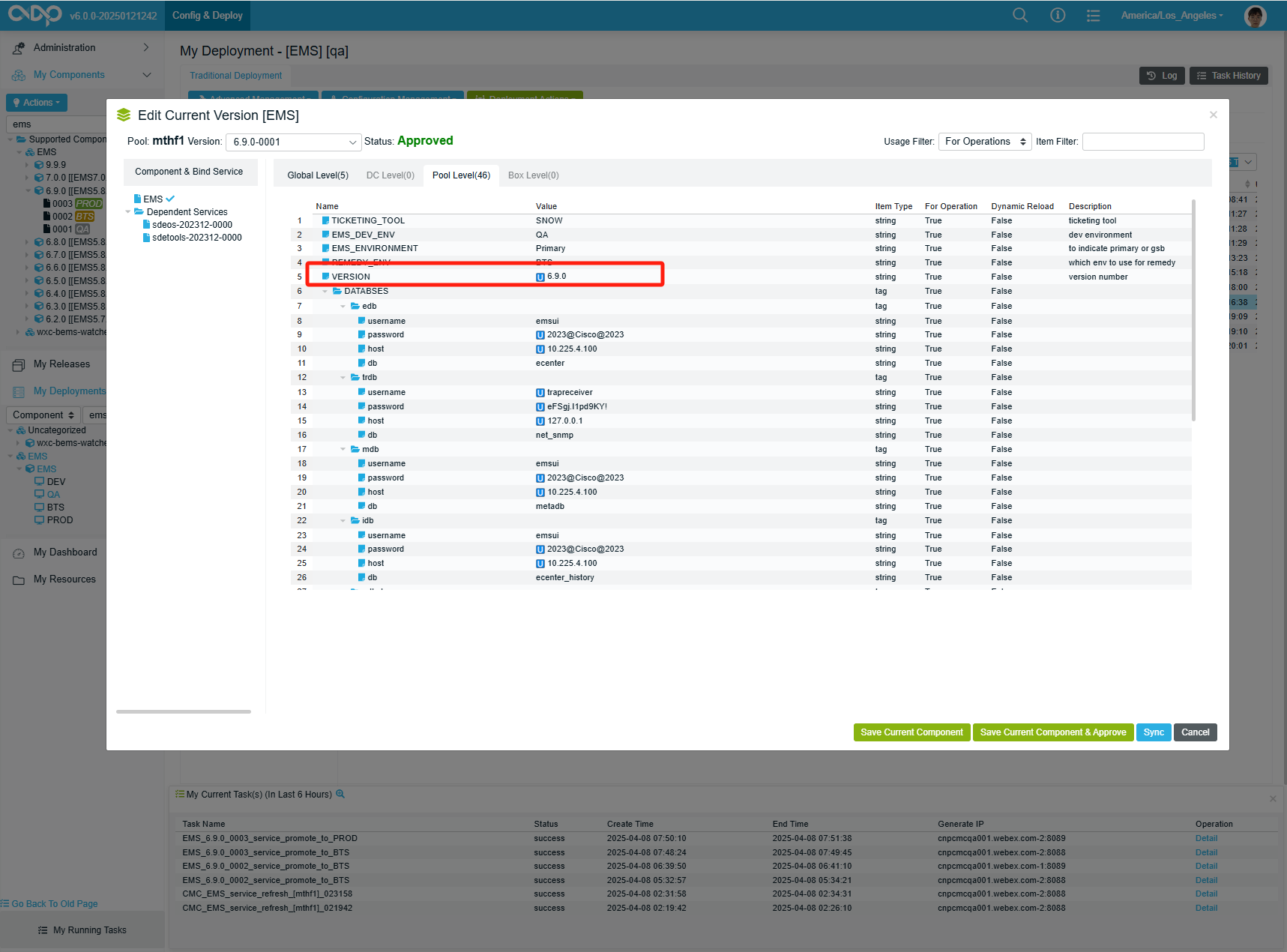
Task: Click the U marker beside eFSgj.l1pd9KY! value
Action: (540, 406)
